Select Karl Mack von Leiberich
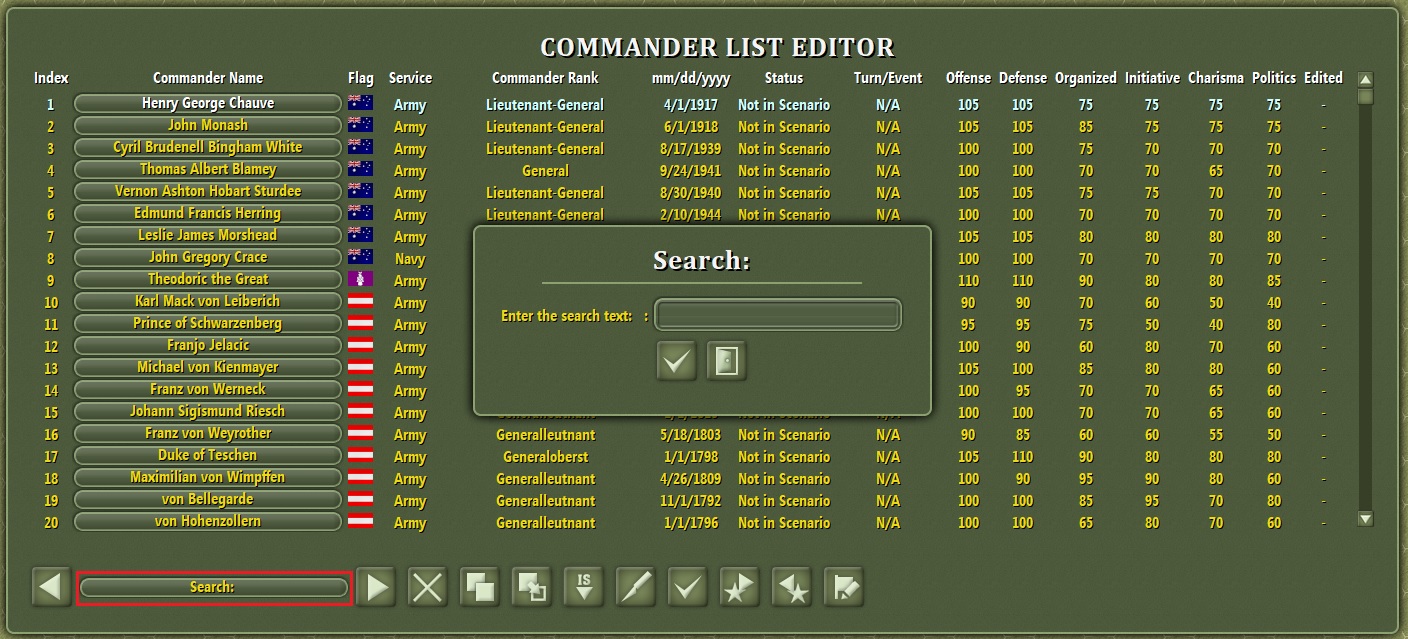The height and width of the screenshot is (639, 1408). coord(208,301)
